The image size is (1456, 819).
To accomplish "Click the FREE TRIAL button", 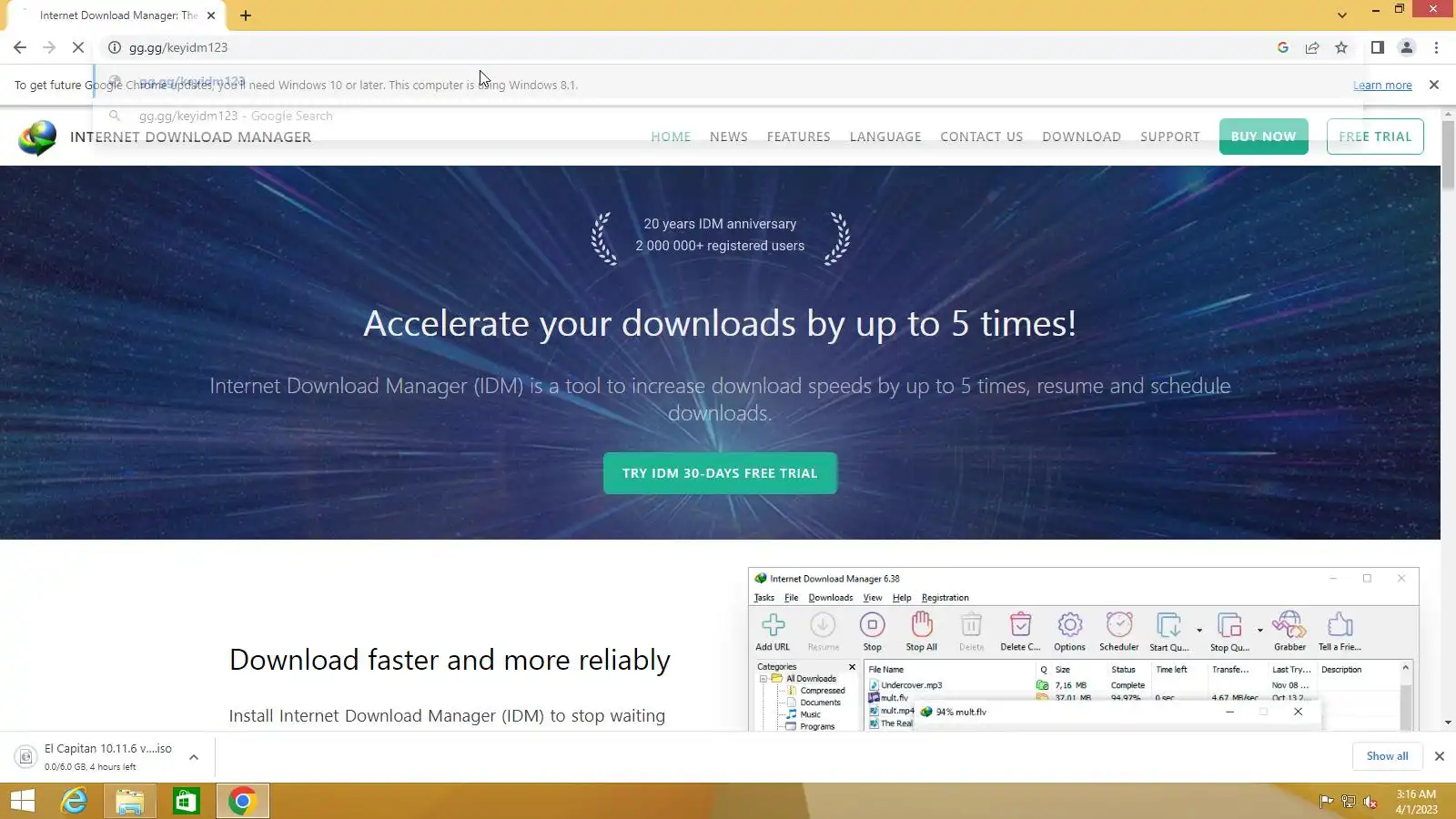I will [1375, 136].
